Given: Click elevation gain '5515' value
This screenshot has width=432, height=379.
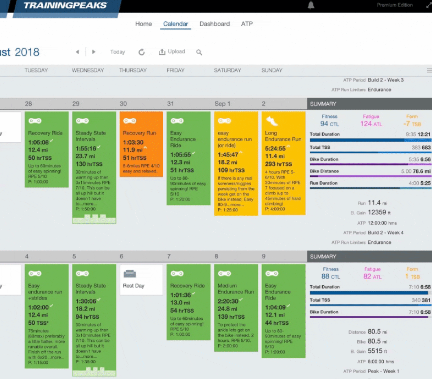Looking at the screenshot, I should pos(375,351).
